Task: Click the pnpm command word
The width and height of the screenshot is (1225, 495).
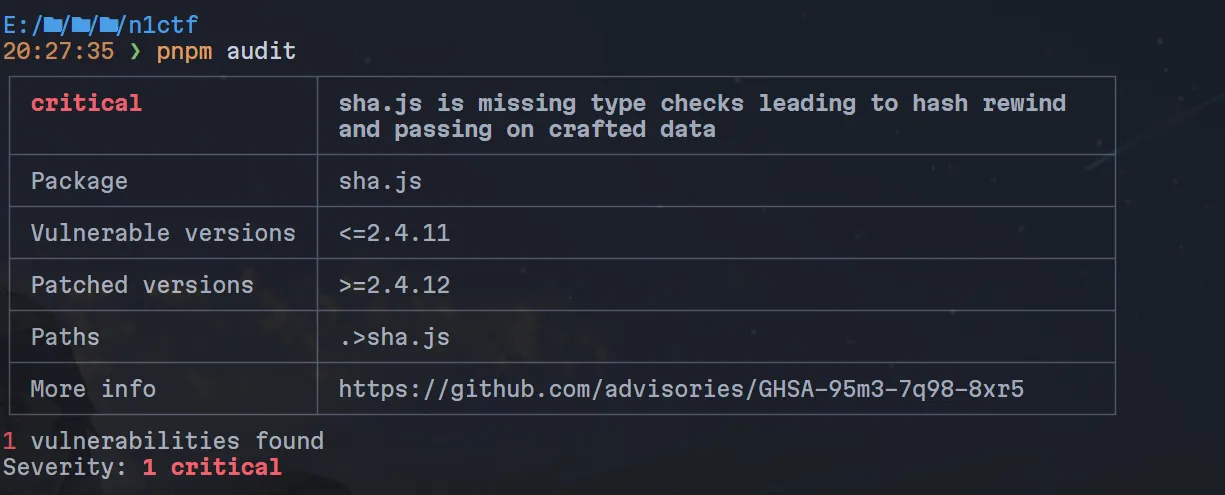Action: point(184,50)
